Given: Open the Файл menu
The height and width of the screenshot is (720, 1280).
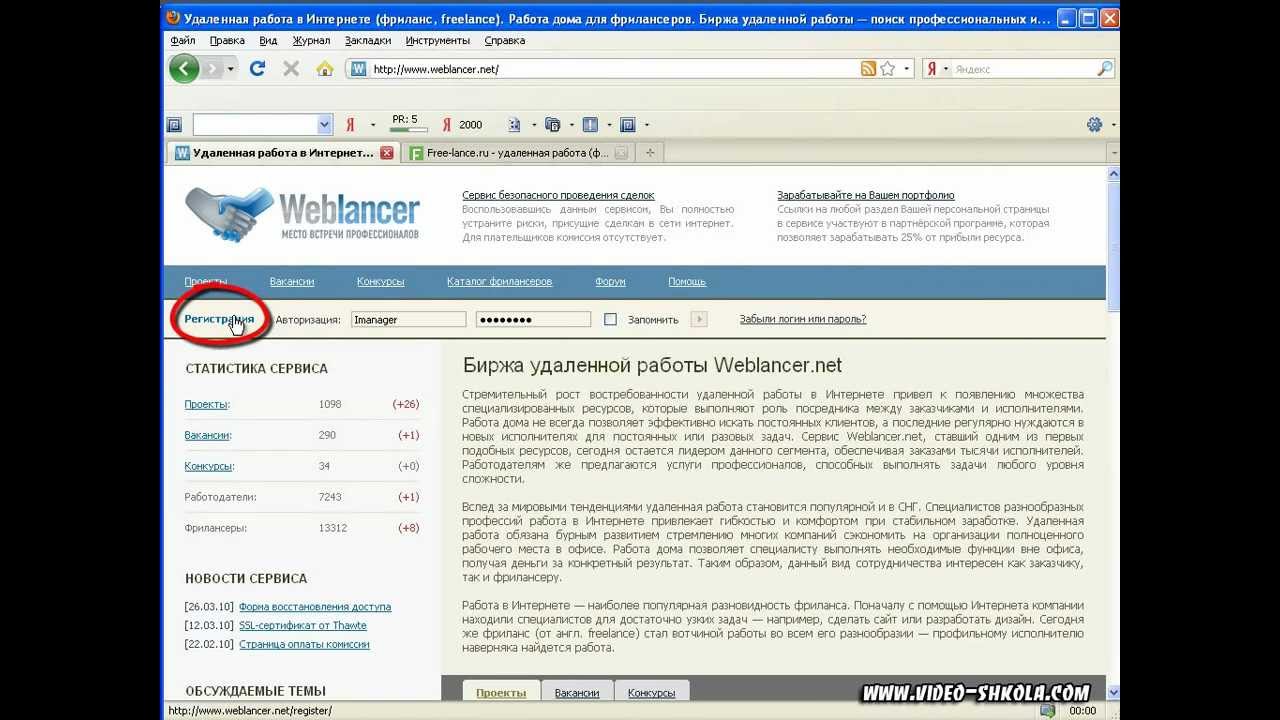Looking at the screenshot, I should click(182, 41).
